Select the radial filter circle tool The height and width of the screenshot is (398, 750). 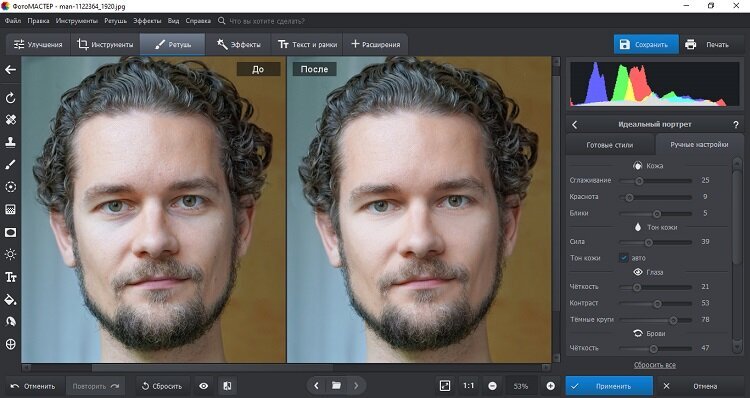coord(11,187)
